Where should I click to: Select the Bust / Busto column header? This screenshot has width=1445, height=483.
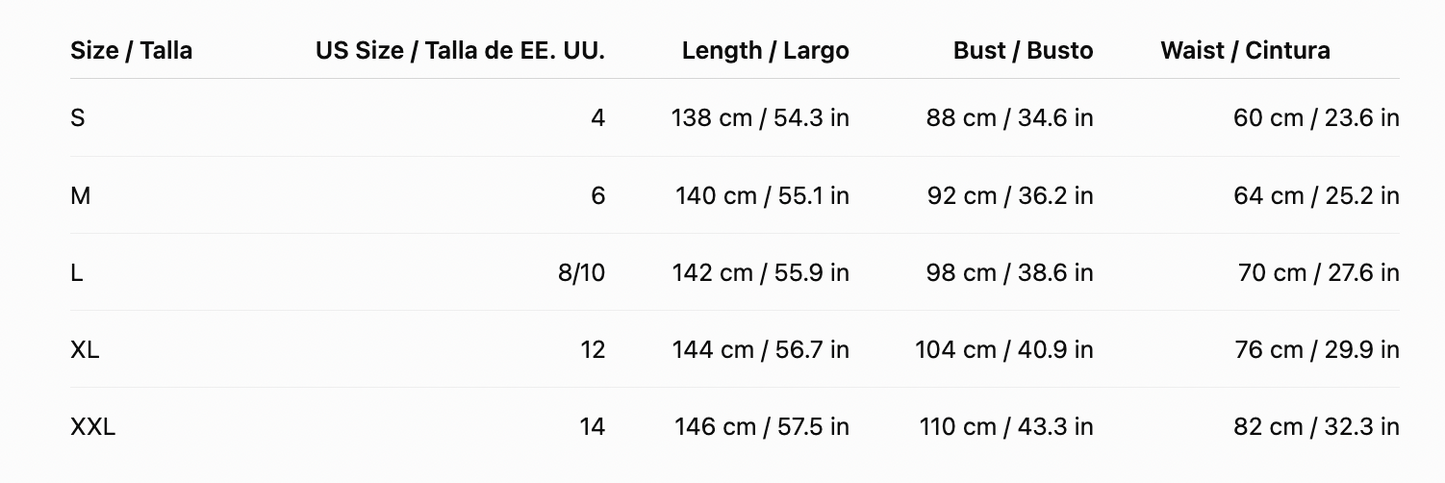1023,50
